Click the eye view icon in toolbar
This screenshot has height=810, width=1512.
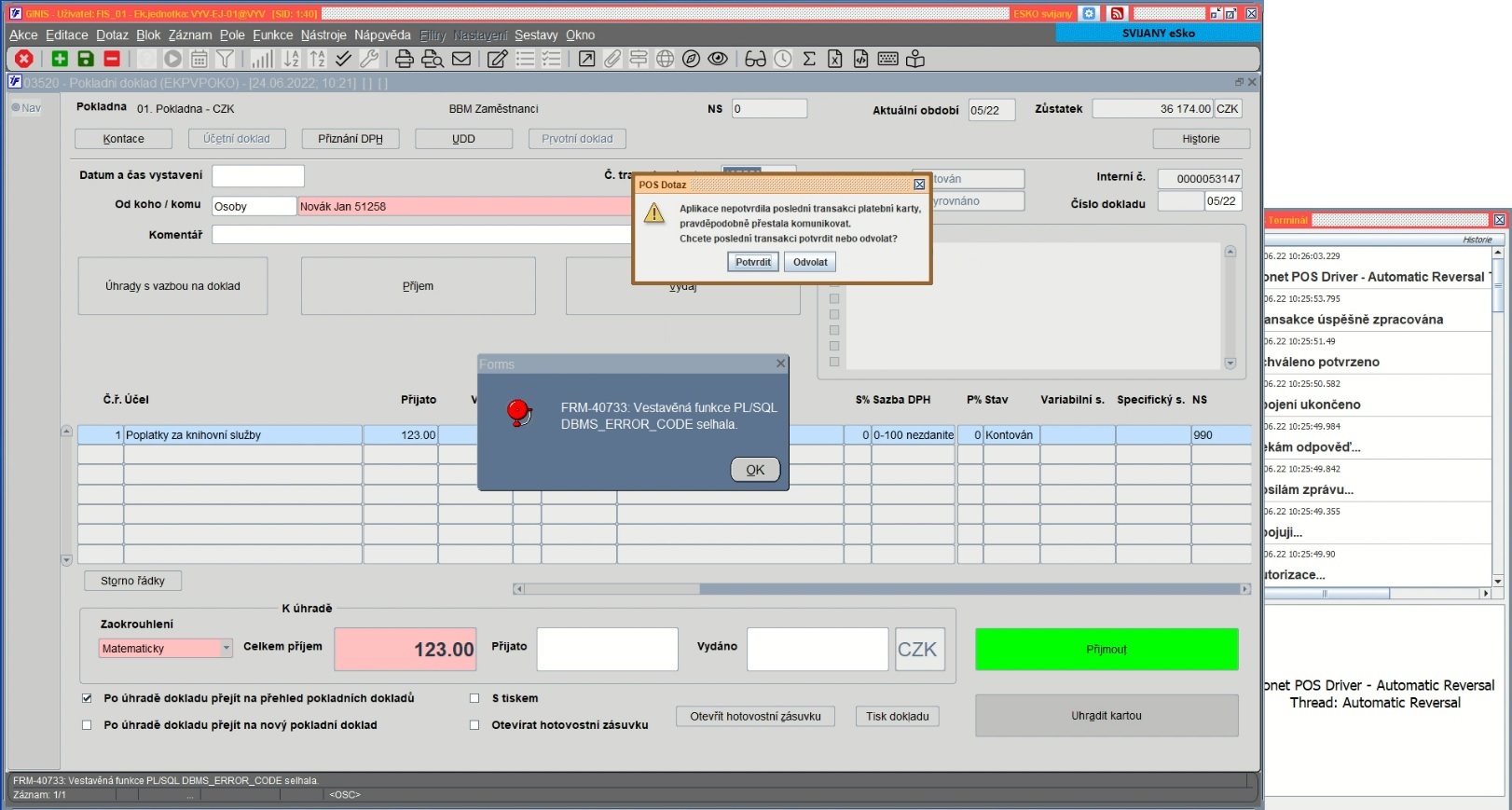[718, 59]
